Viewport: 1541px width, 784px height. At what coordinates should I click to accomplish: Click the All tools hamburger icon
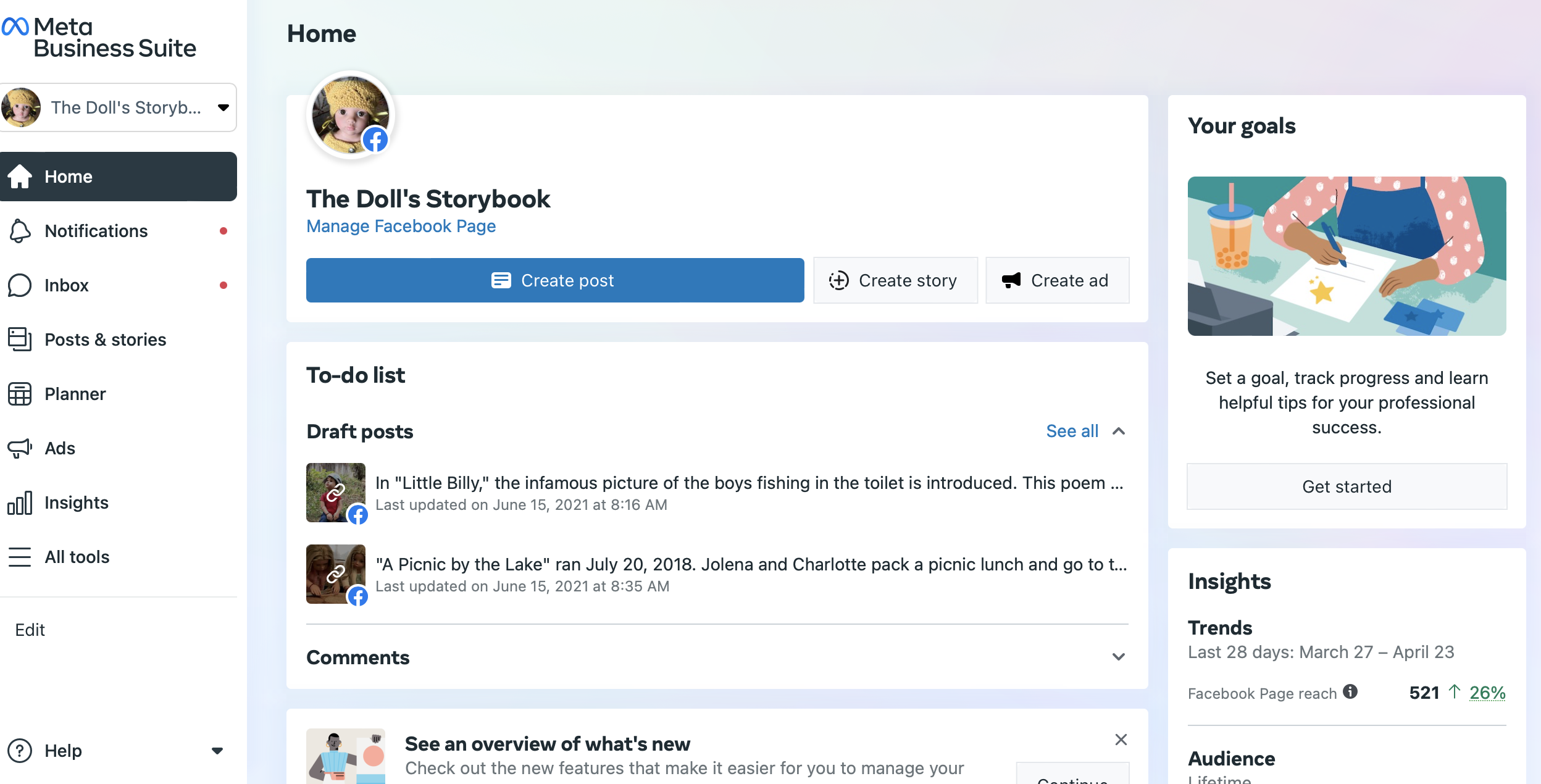pyautogui.click(x=20, y=557)
